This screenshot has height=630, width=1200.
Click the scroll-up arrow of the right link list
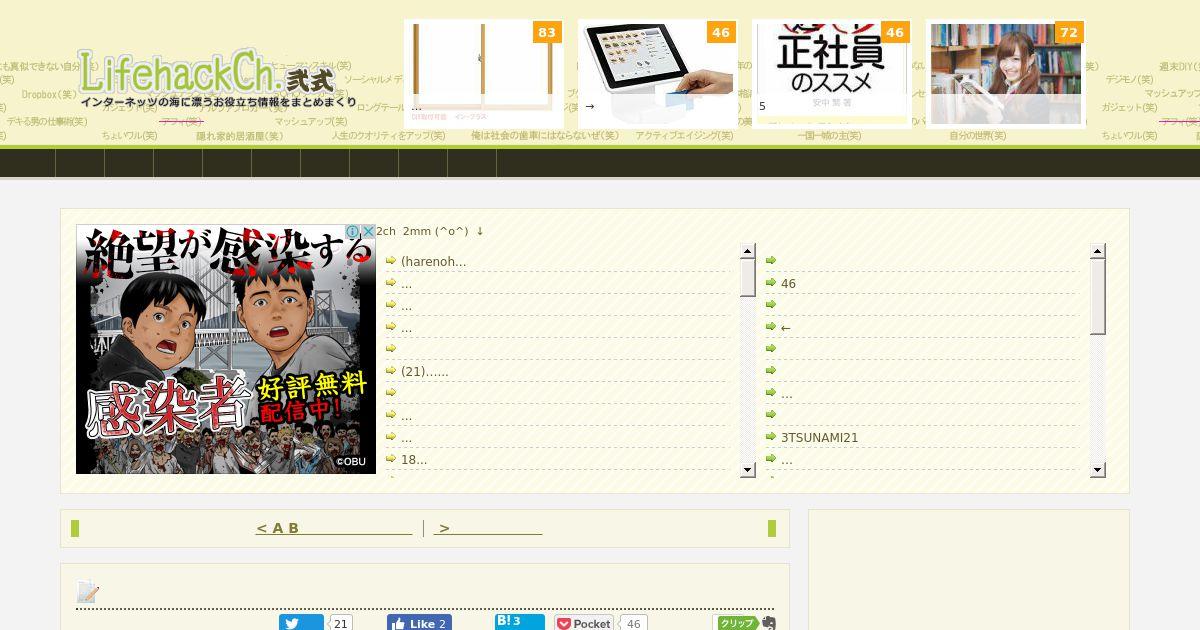tap(1097, 251)
